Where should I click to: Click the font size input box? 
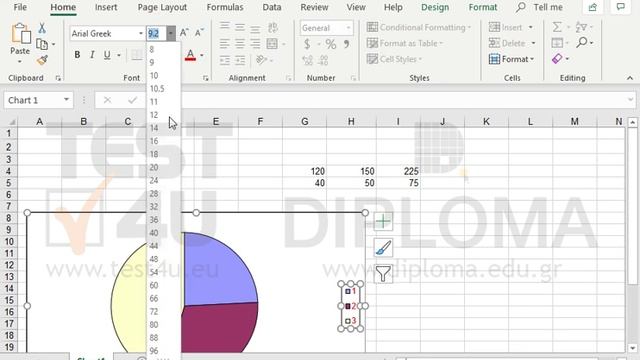(x=156, y=33)
